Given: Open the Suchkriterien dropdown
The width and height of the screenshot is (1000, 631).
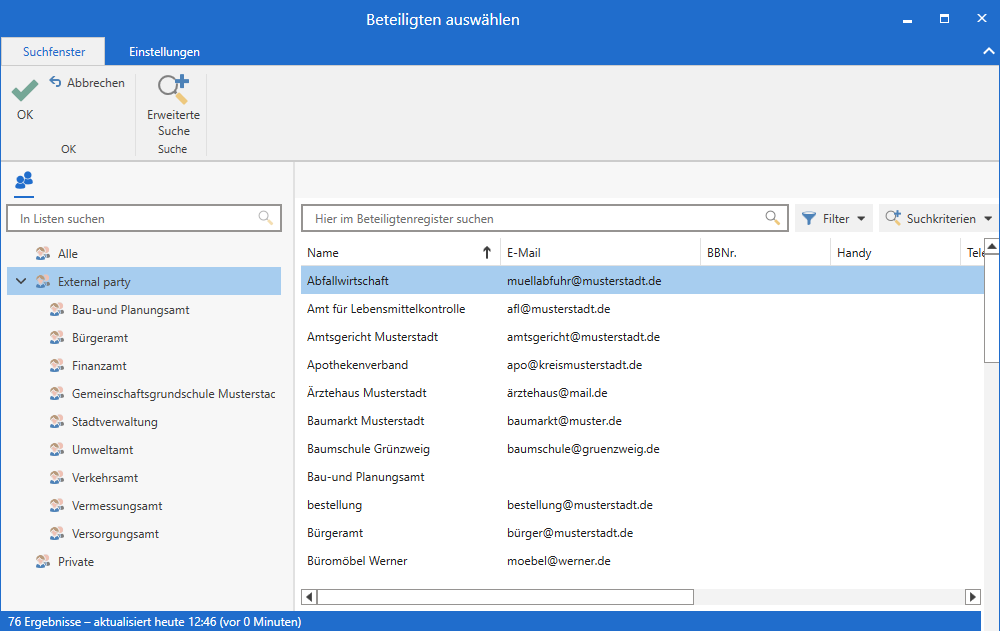Looking at the screenshot, I should [938, 218].
